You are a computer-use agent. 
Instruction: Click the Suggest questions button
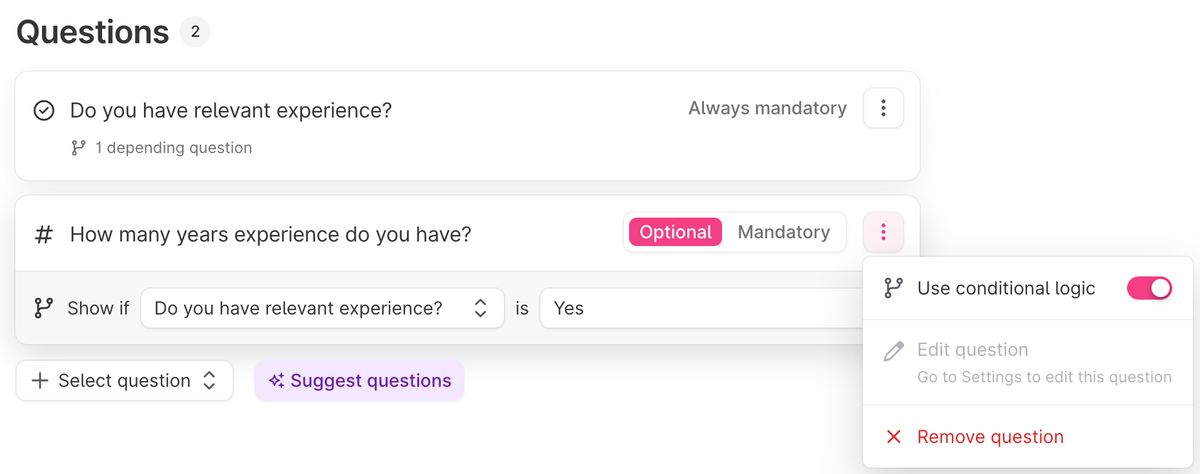pos(359,381)
